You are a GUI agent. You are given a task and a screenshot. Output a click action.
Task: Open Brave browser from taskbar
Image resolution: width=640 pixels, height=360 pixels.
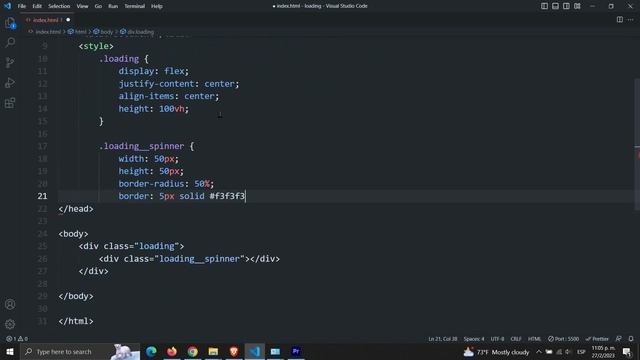234,351
